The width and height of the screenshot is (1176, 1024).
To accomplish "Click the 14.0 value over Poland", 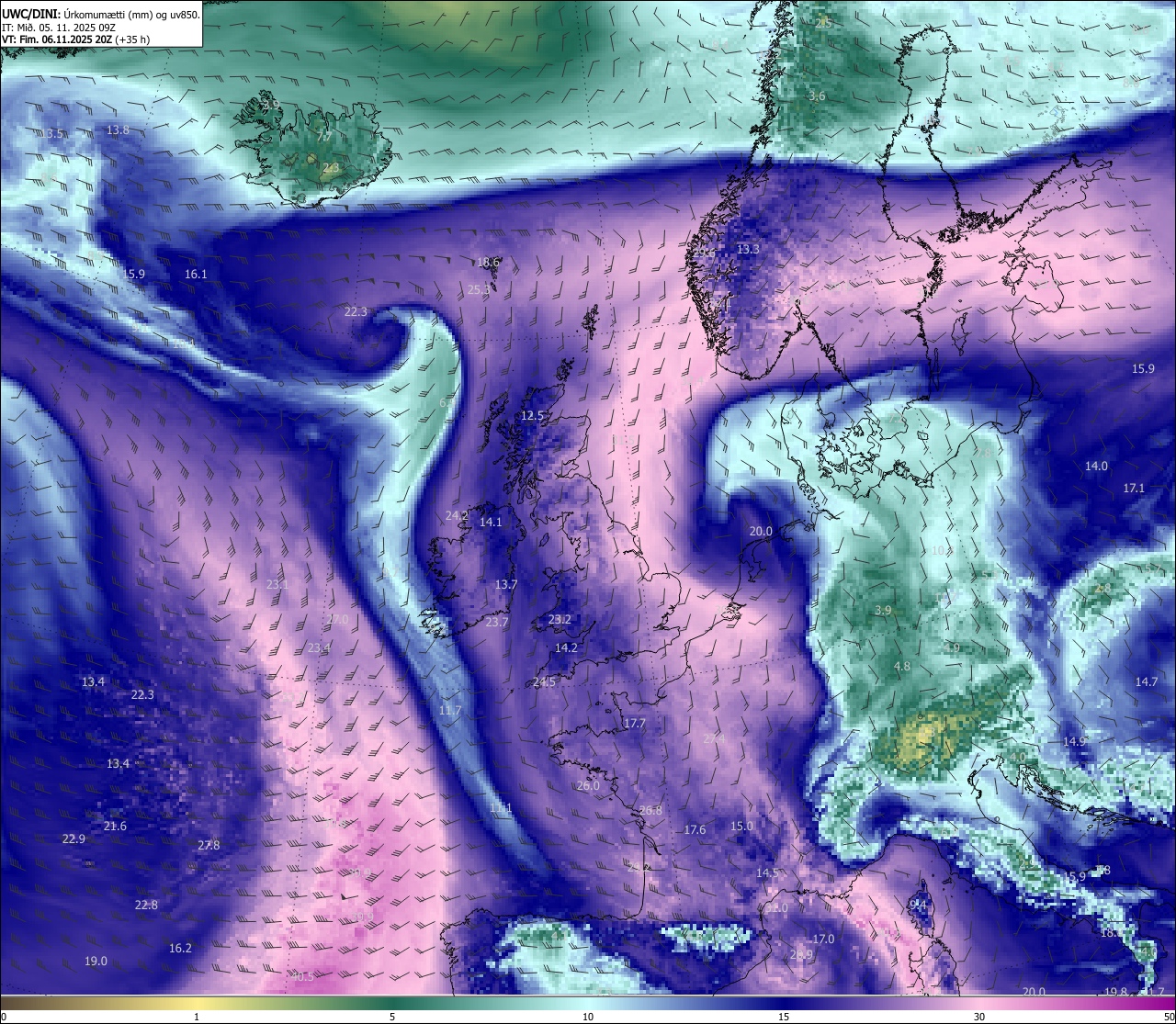I will click(x=1096, y=467).
